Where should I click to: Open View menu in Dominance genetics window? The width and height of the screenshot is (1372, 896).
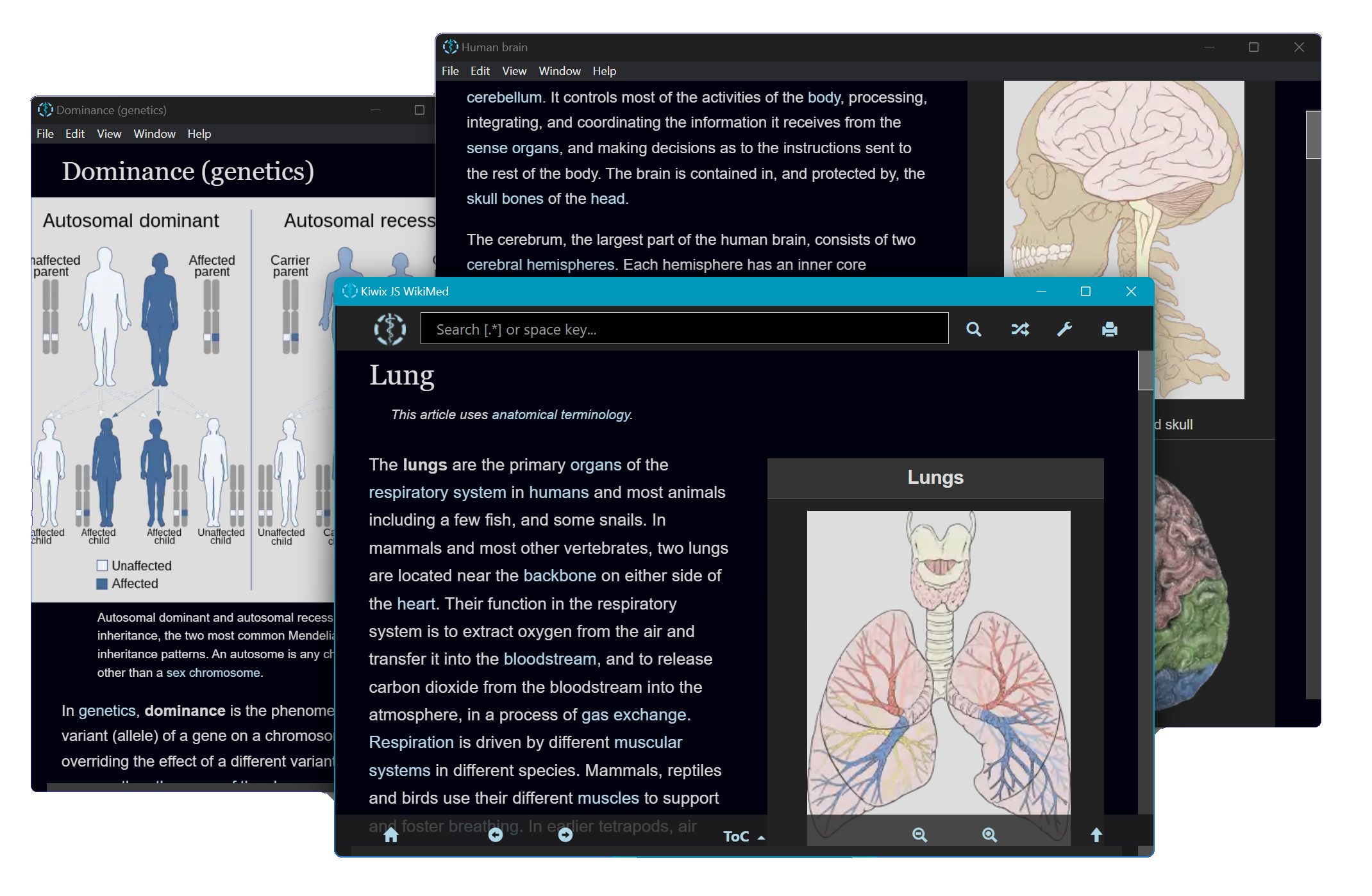coord(109,134)
